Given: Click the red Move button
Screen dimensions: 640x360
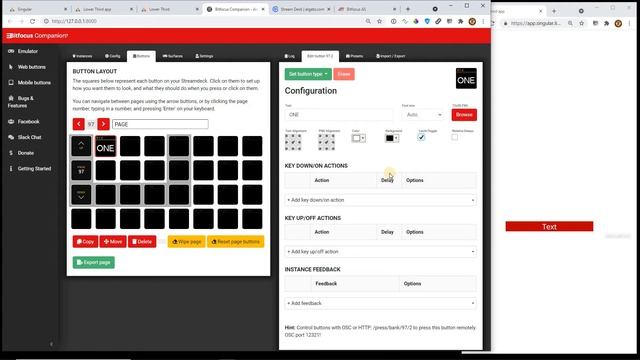Looking at the screenshot, I should click(x=113, y=242).
